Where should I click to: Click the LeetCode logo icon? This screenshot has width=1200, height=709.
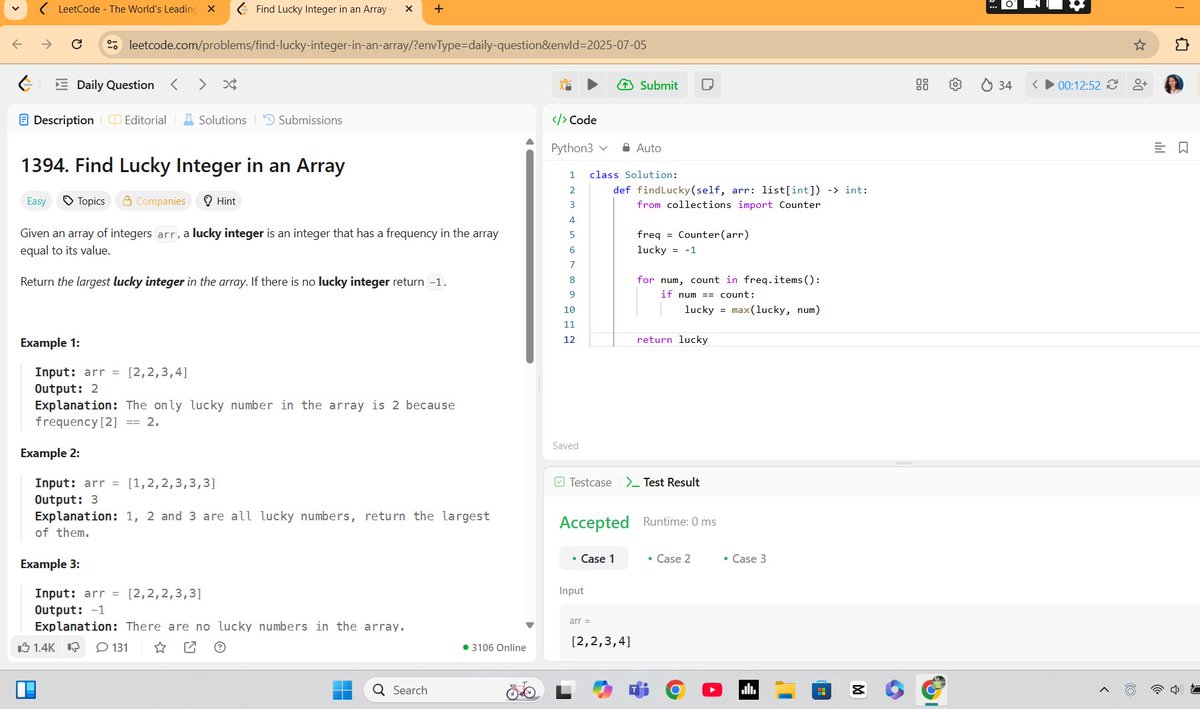point(24,84)
